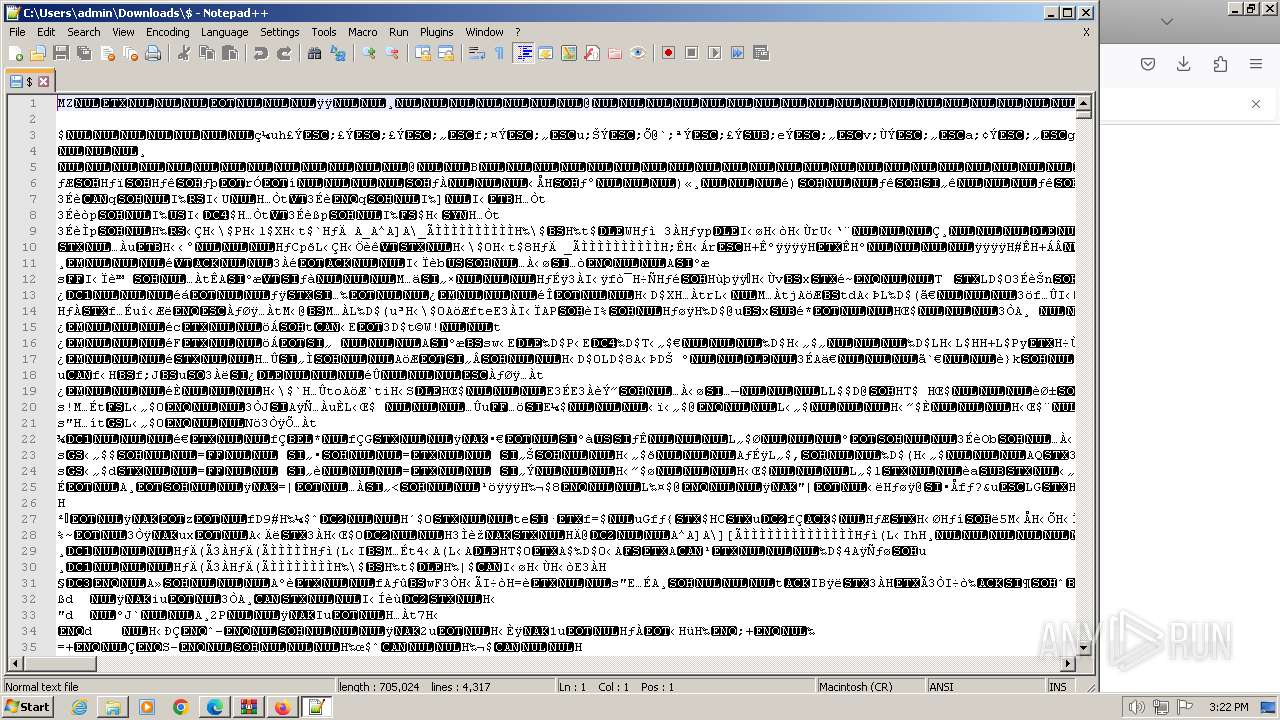Undo the last action
The height and width of the screenshot is (720, 1280).
tap(261, 53)
